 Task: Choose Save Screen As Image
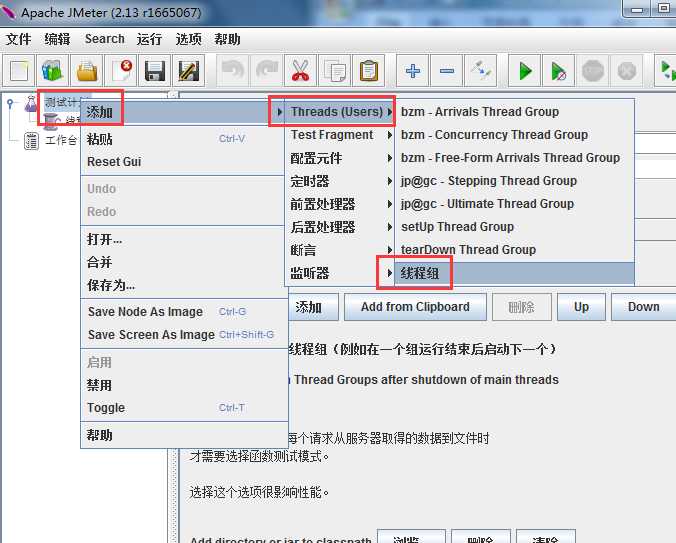184,334
